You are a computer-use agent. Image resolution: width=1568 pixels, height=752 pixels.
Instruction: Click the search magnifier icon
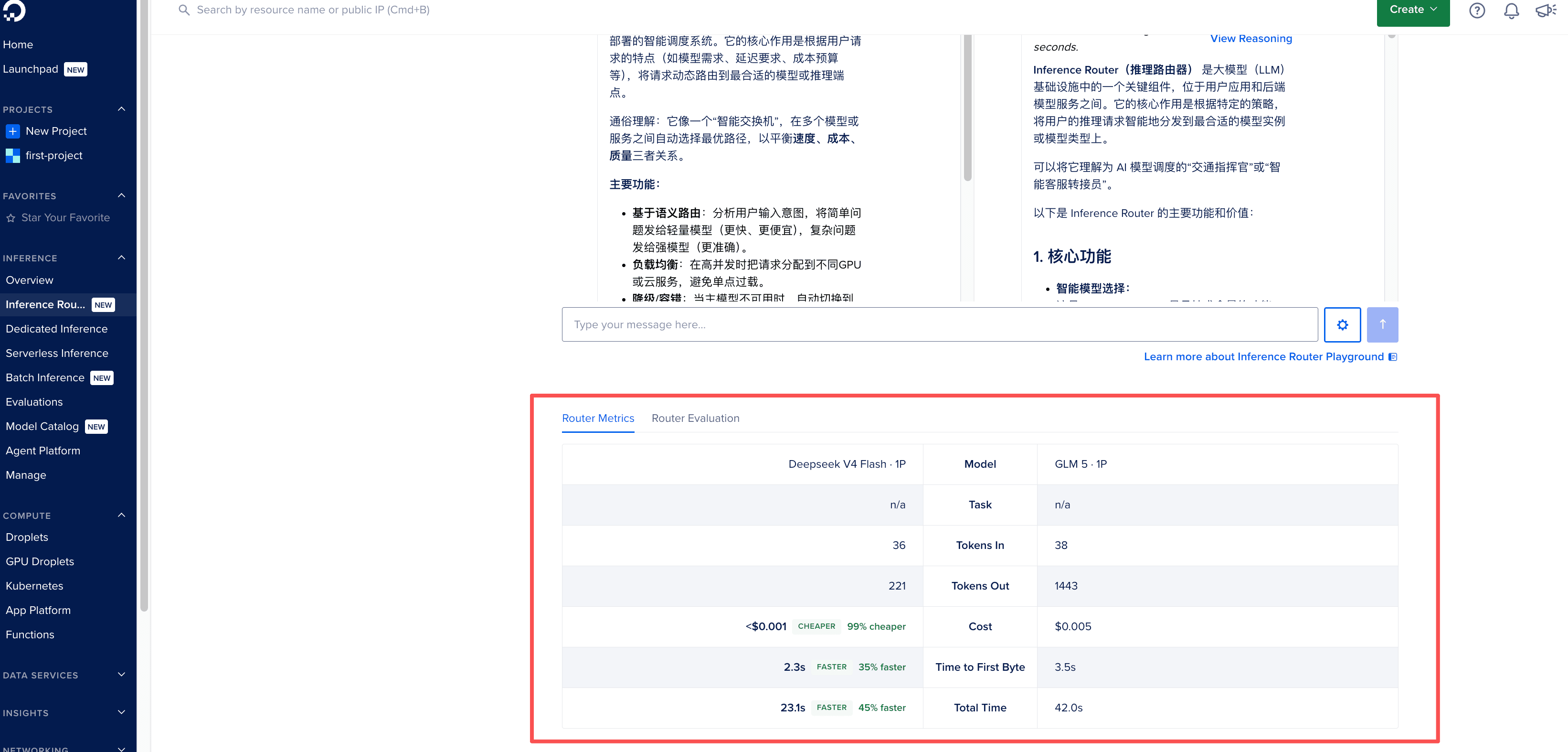[x=184, y=10]
